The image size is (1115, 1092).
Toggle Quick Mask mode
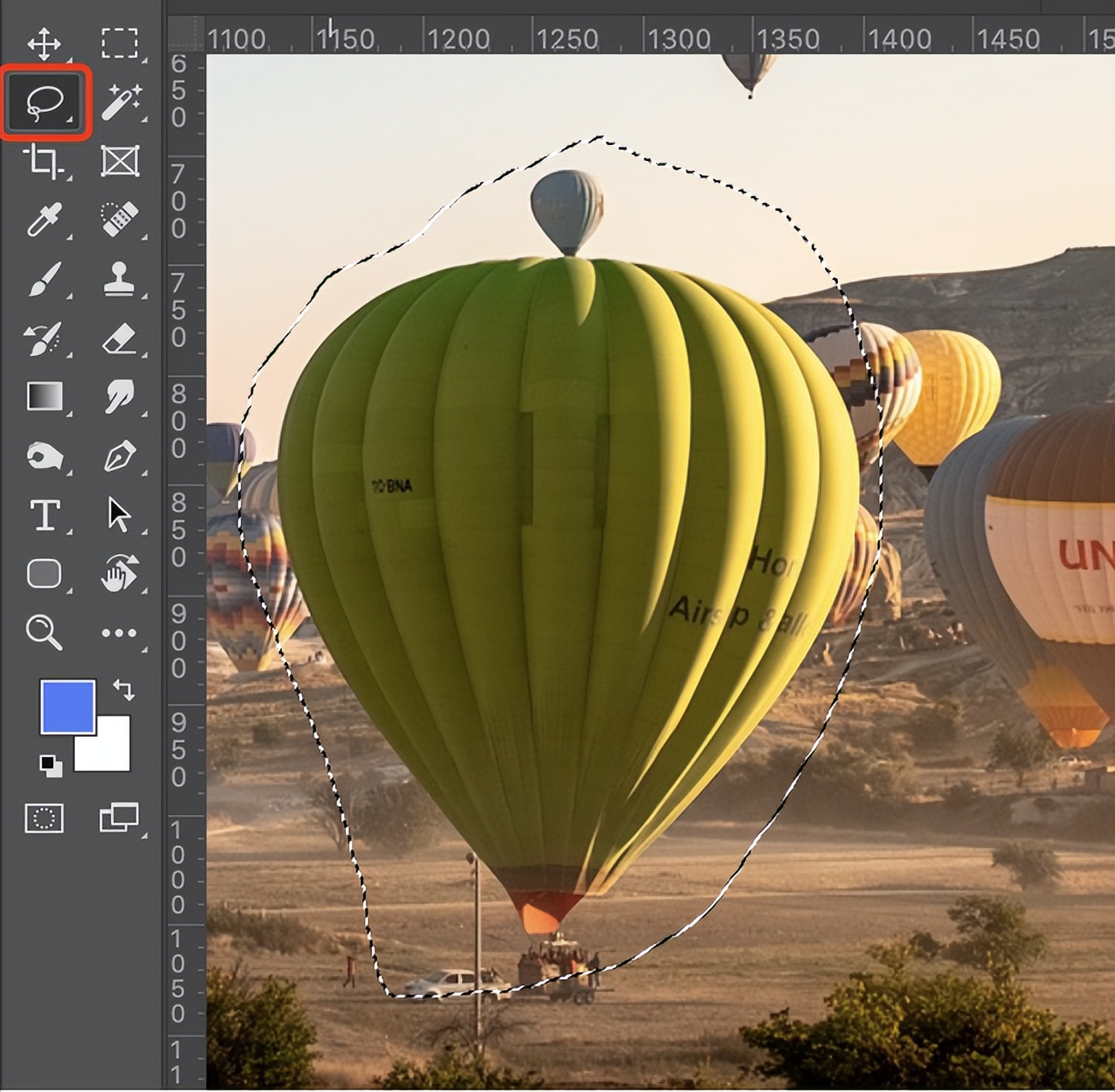tap(46, 819)
